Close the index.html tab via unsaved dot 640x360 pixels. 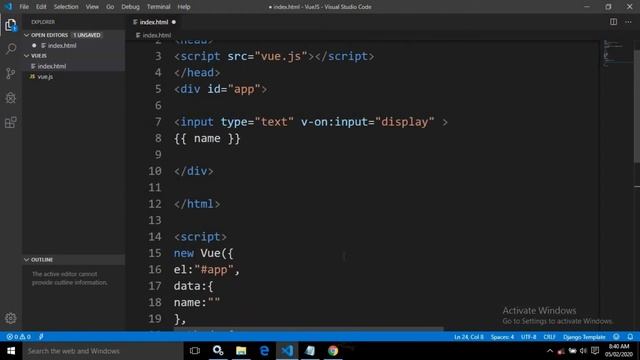(174, 22)
